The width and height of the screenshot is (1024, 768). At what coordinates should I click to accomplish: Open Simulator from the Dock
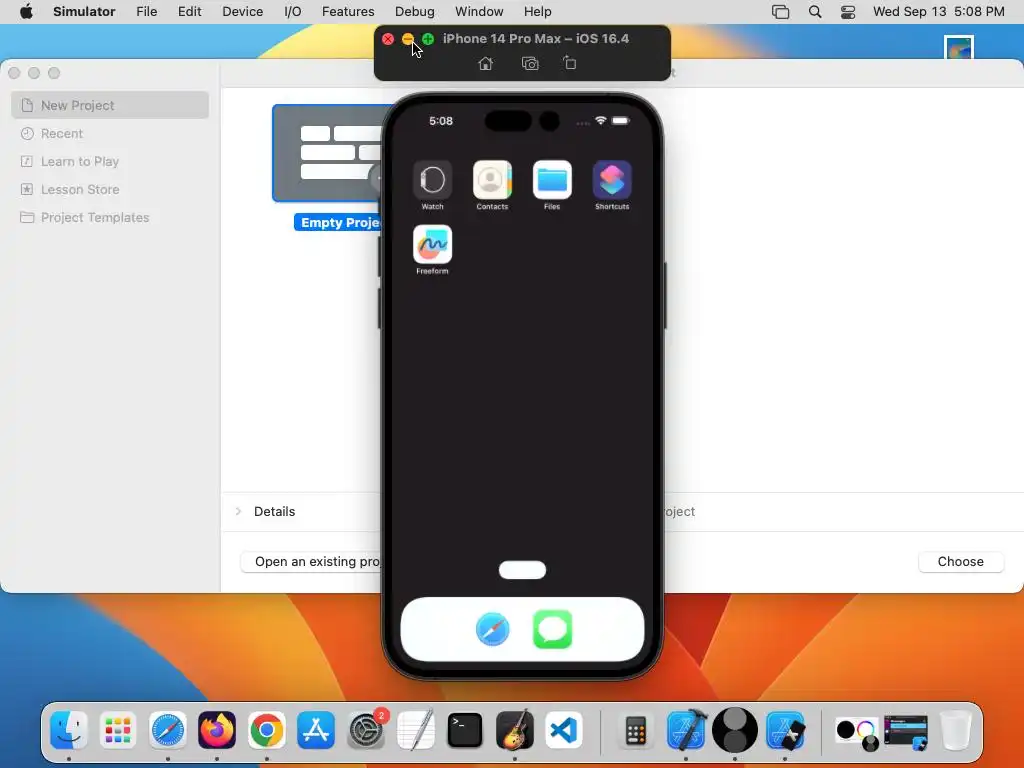[785, 730]
